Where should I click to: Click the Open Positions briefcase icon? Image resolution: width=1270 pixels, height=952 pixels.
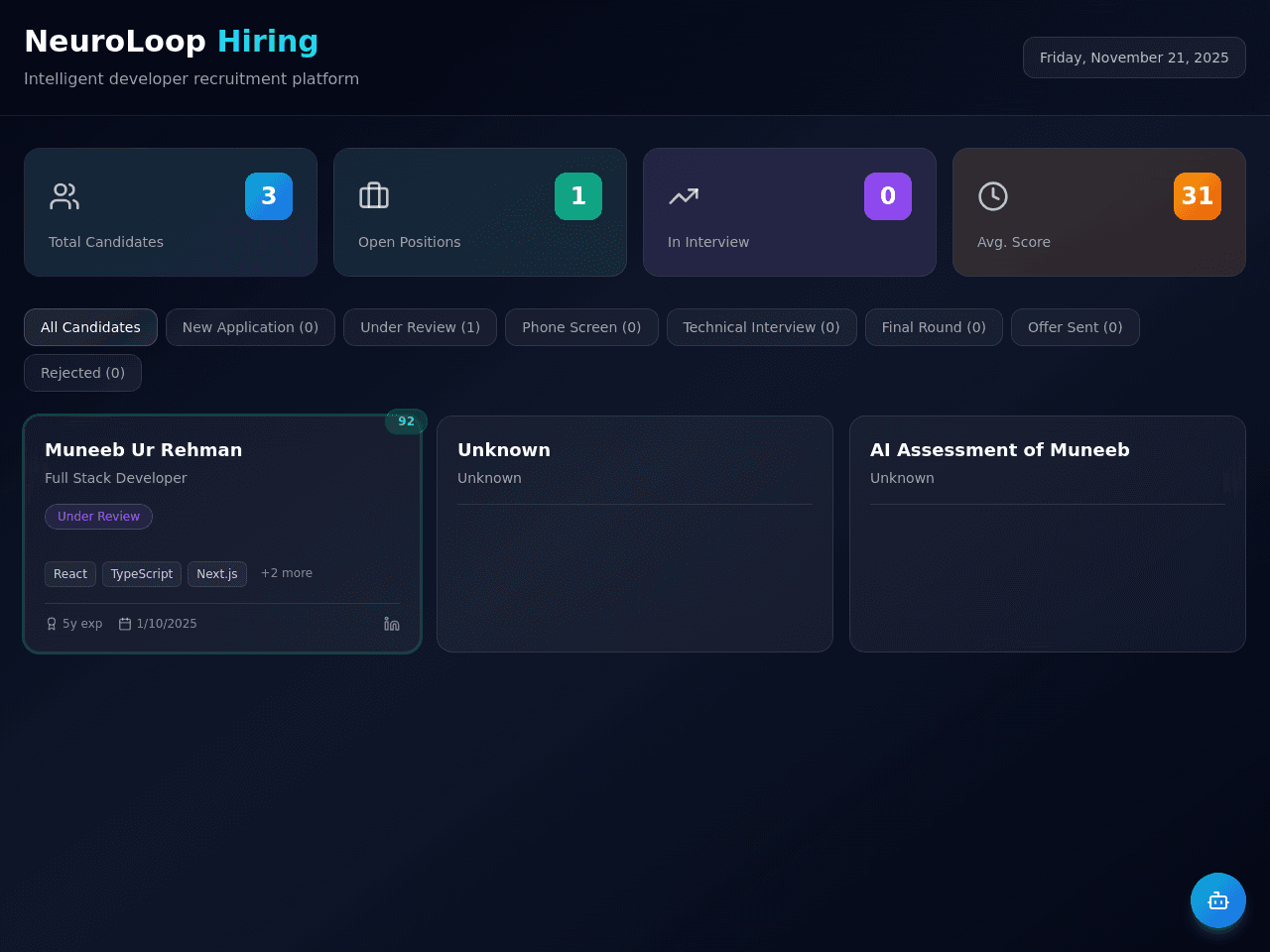(x=374, y=196)
